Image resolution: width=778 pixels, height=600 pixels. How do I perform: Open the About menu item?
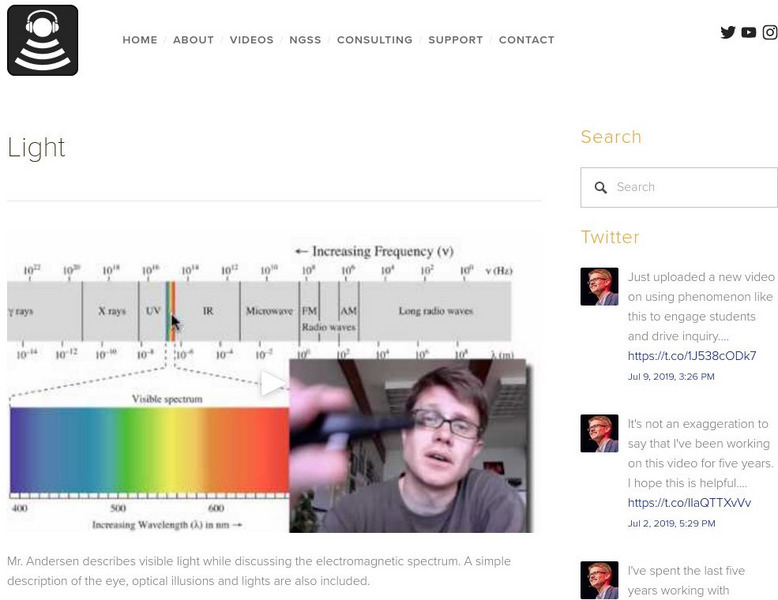(194, 40)
